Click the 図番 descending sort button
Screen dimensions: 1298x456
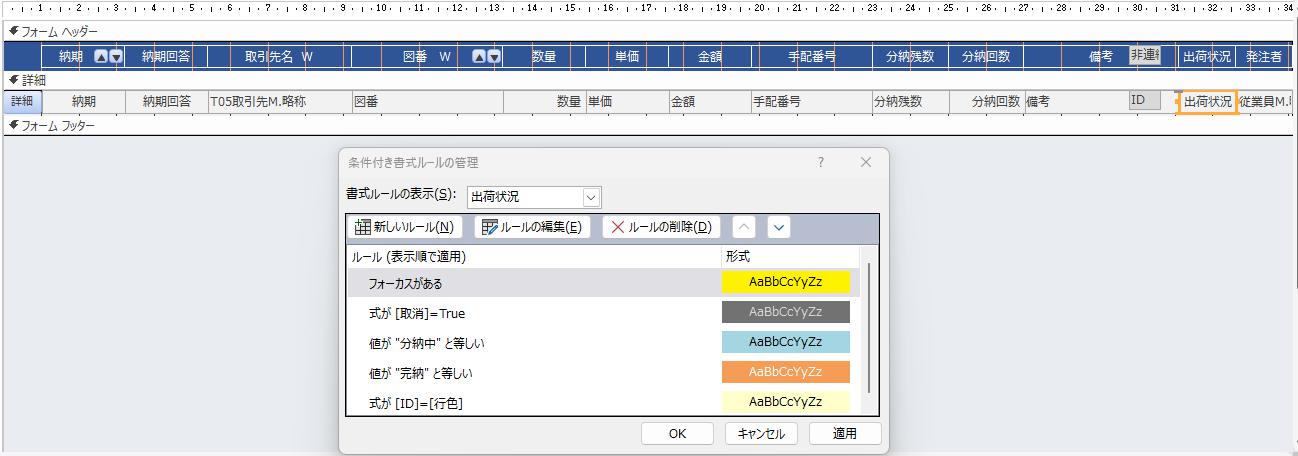[x=494, y=57]
